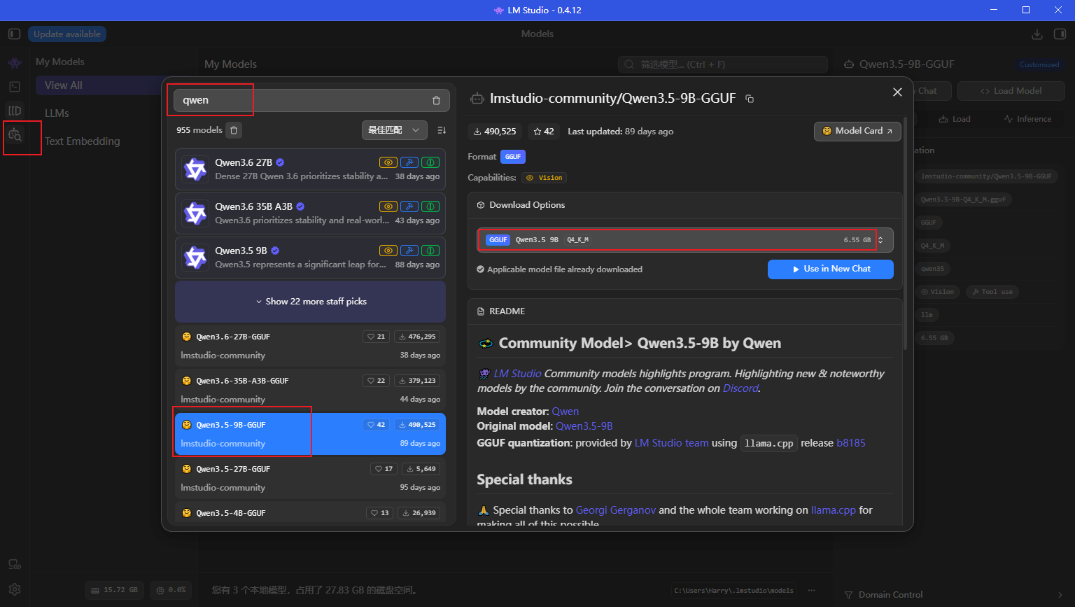Open the three-dot menu next to models path

[811, 590]
